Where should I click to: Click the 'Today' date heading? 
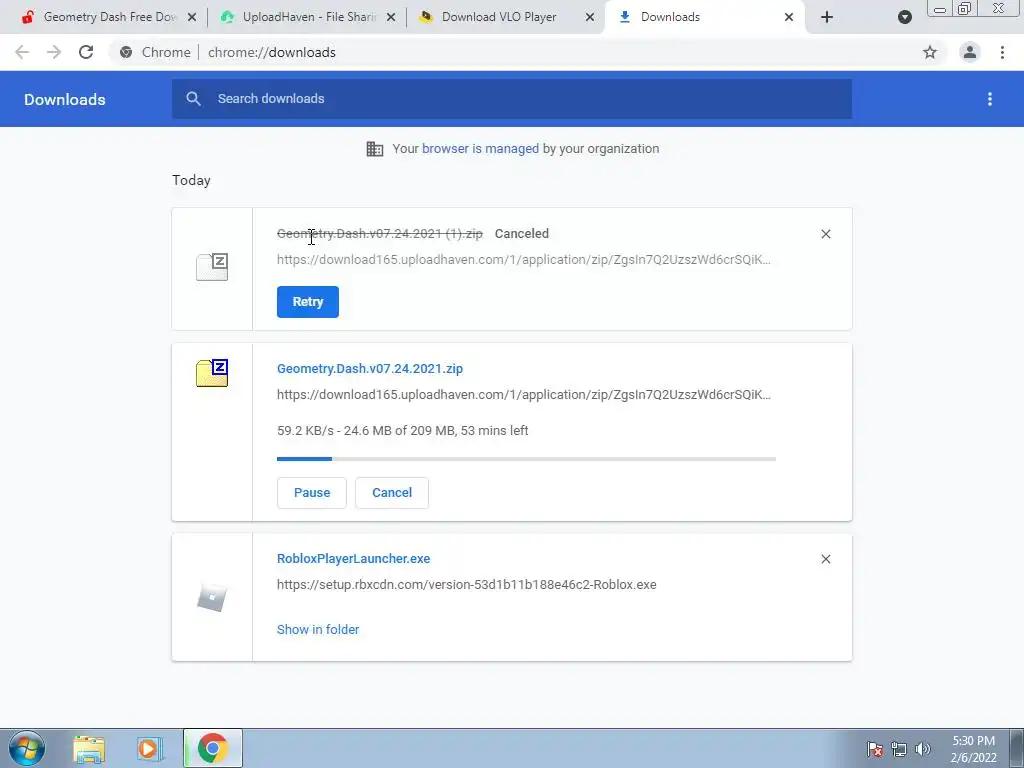pos(191,180)
